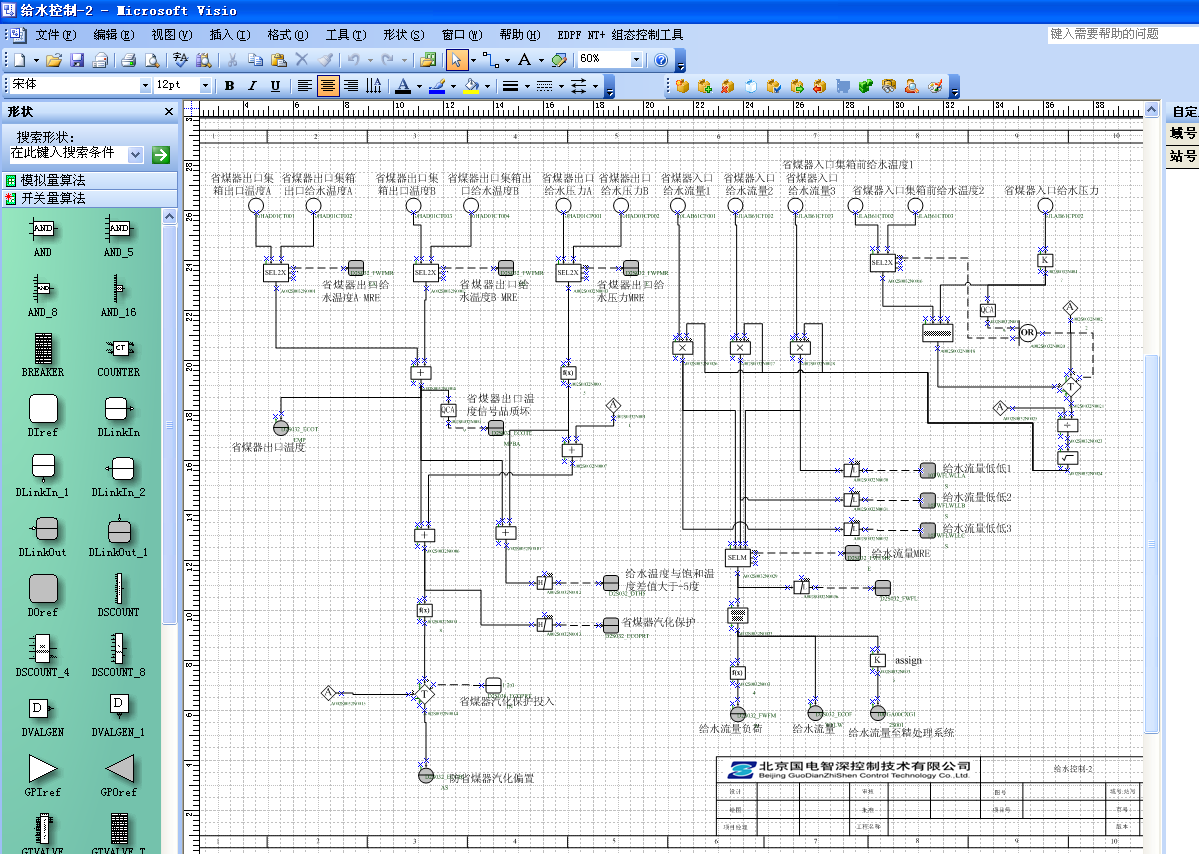Open the 模拟量算法 stencil
Image resolution: width=1199 pixels, height=854 pixels.
point(90,180)
